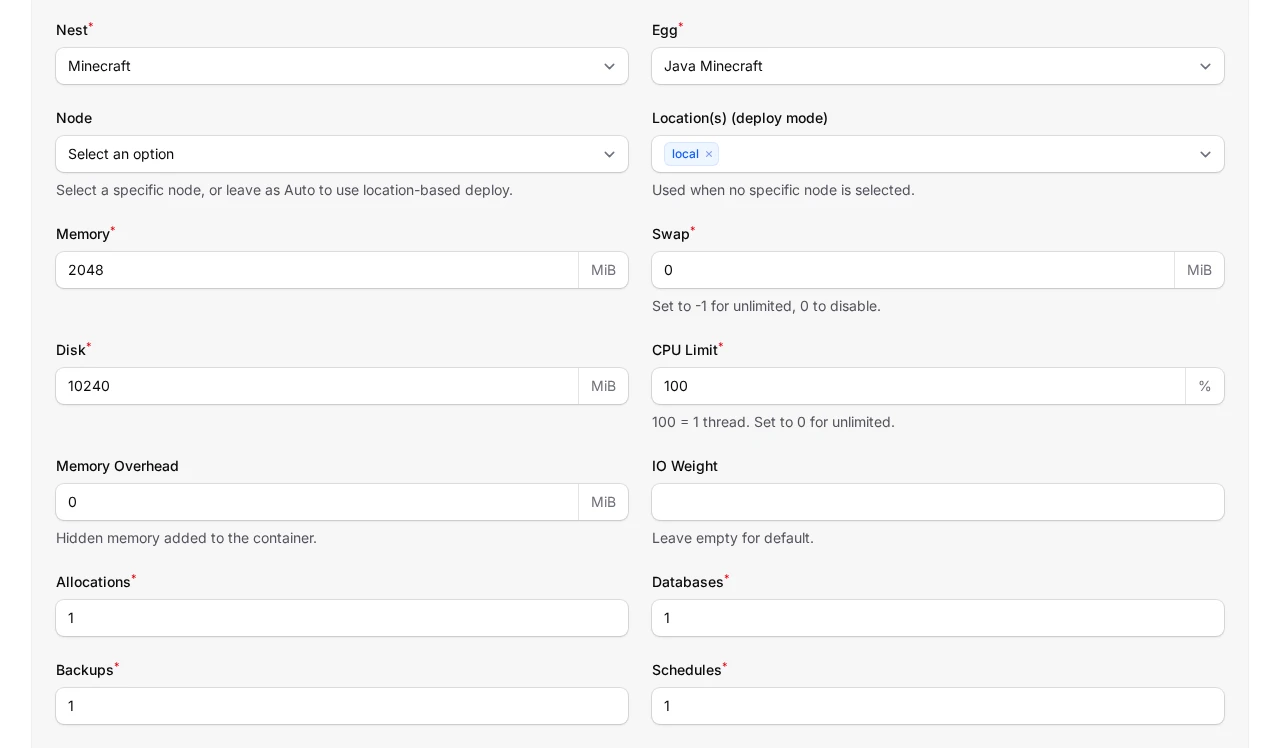Click the MiB suffix beside Disk

point(603,386)
